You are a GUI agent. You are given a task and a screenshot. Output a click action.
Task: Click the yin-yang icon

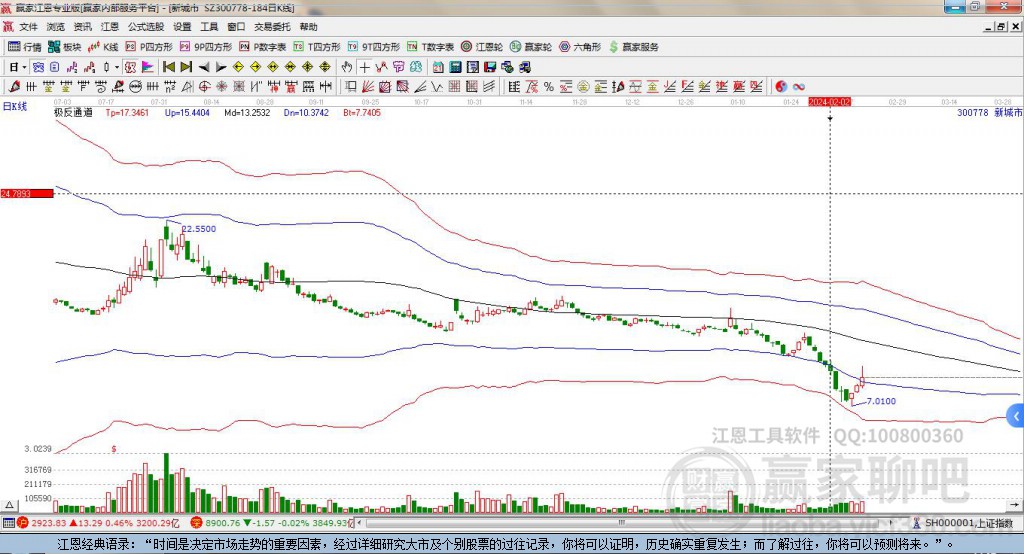pyautogui.click(x=781, y=86)
